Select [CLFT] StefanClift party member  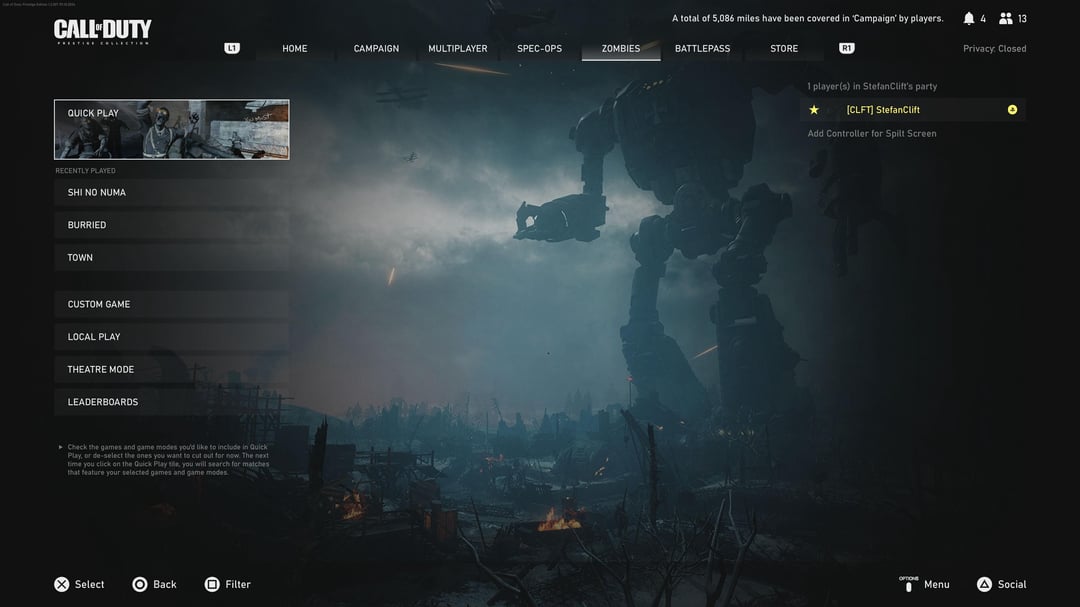(913, 110)
